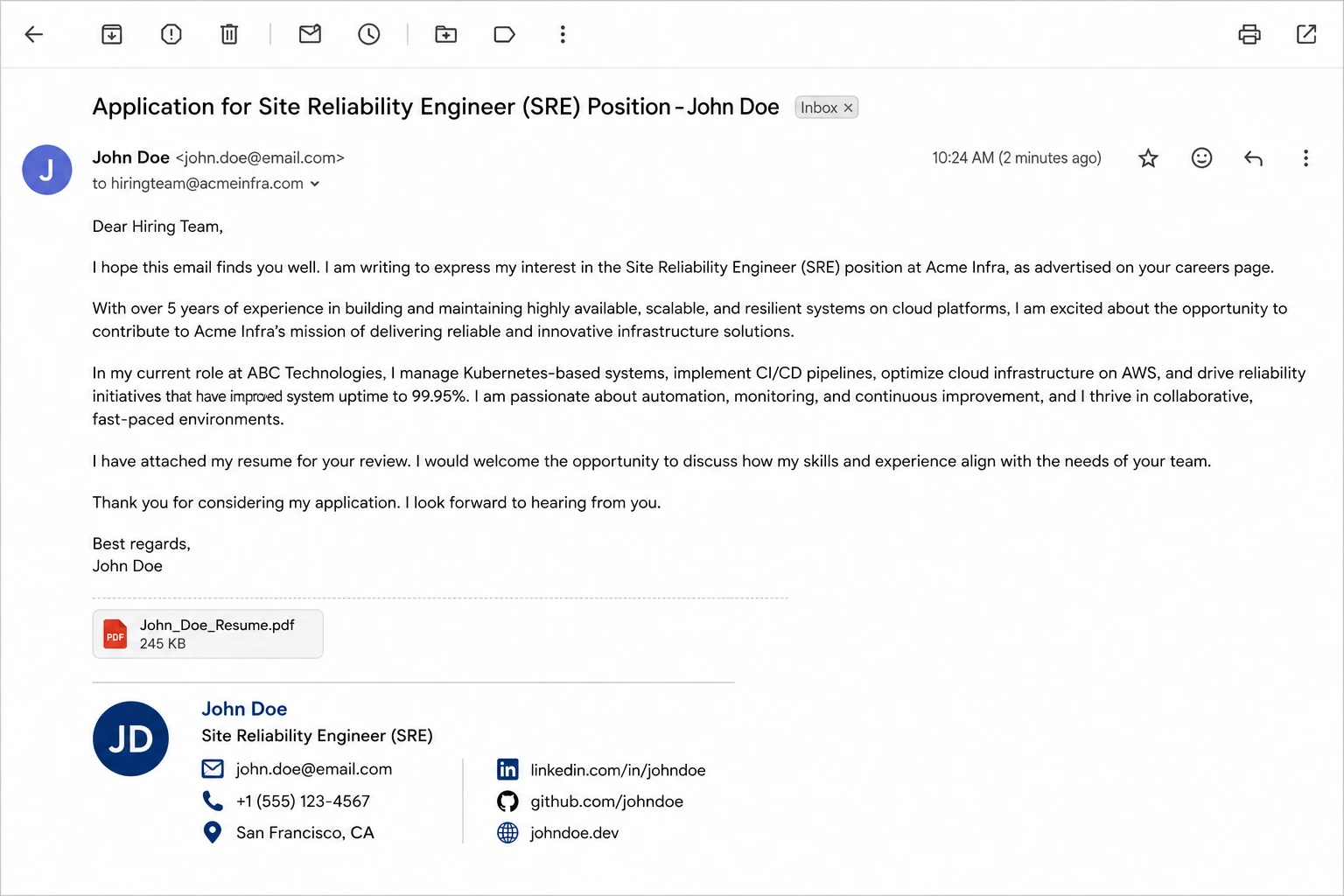Delete this email with the trash icon

[x=229, y=34]
